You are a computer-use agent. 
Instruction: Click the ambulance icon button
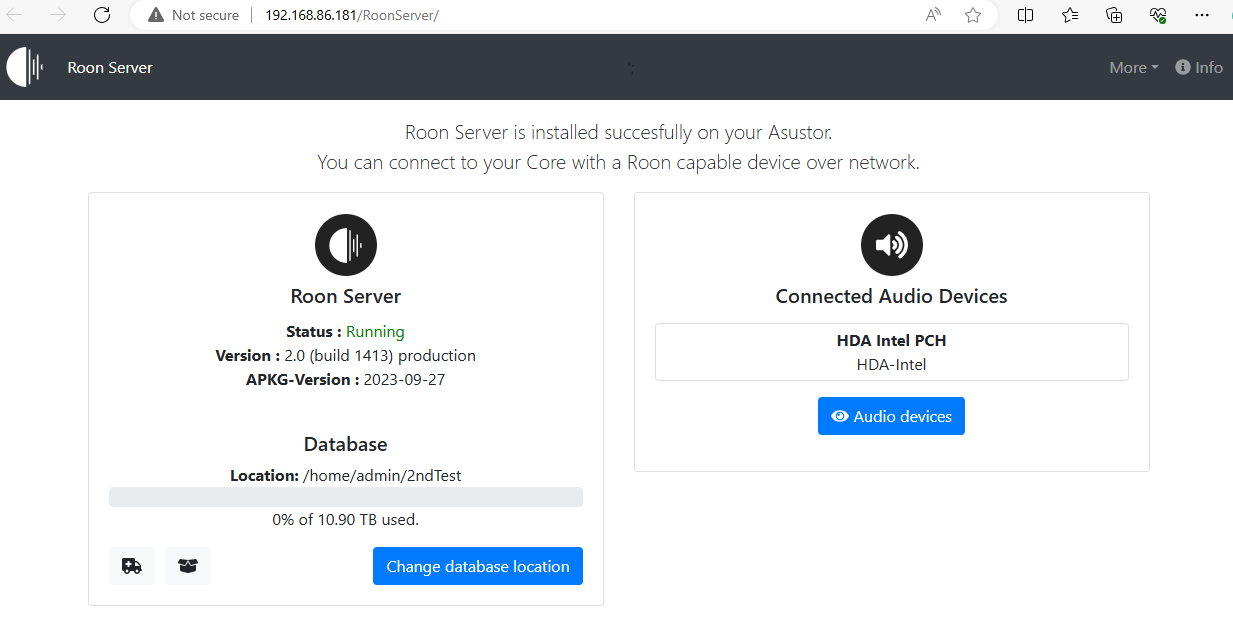[x=132, y=566]
